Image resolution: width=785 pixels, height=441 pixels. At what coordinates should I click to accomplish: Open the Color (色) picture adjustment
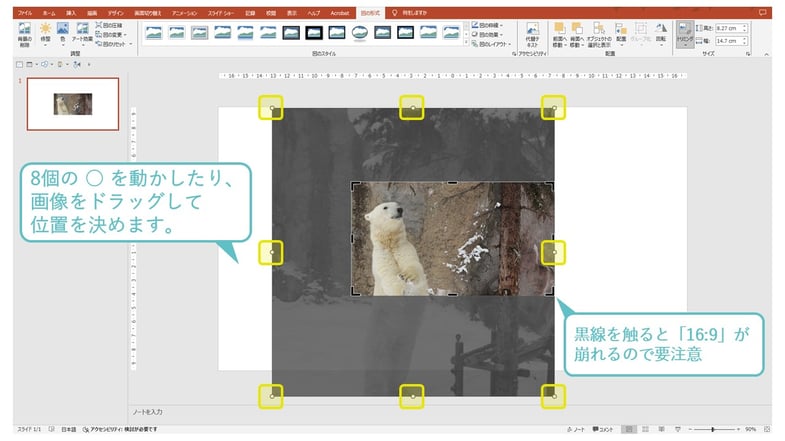(x=63, y=34)
